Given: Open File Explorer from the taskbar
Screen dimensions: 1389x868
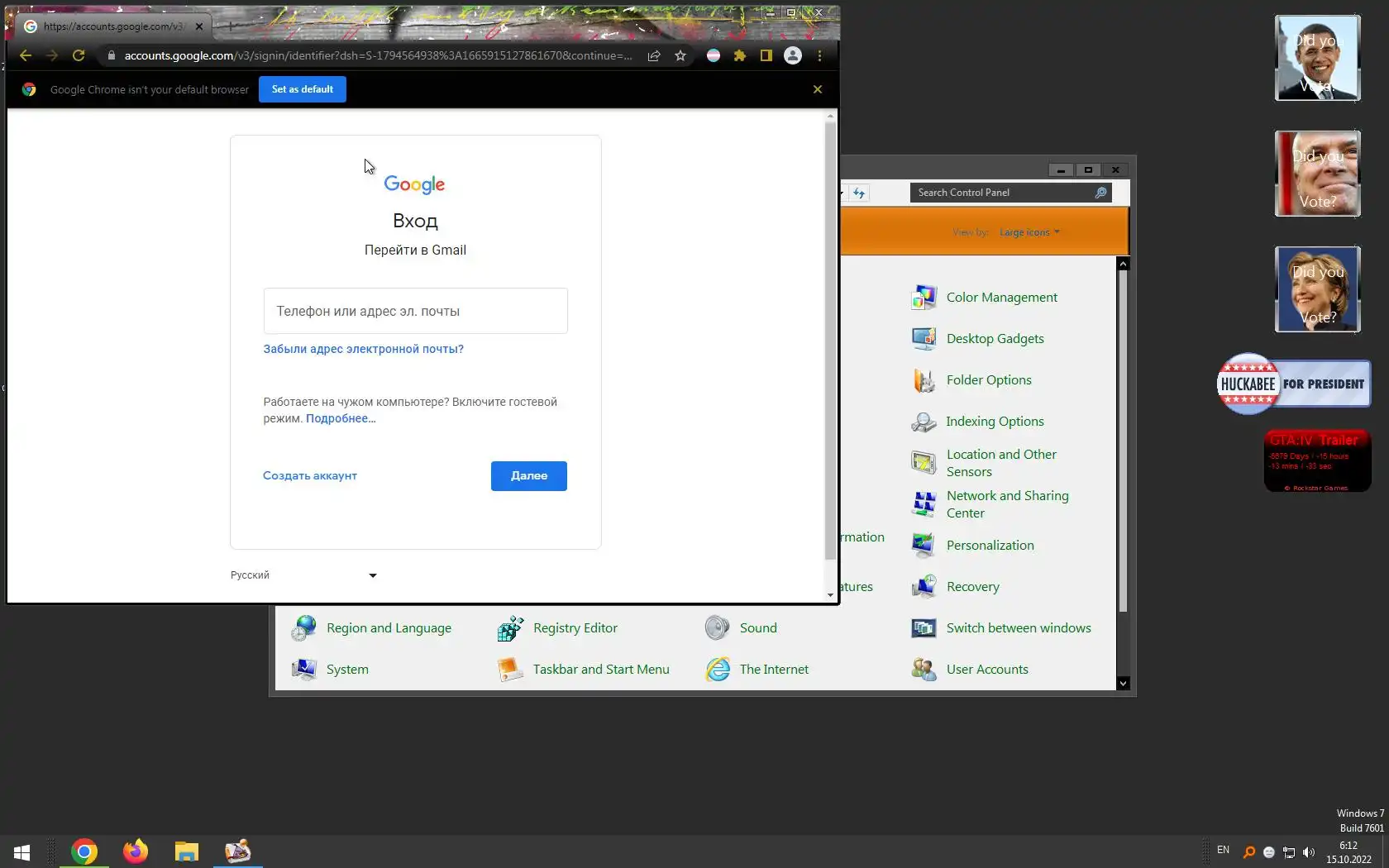Looking at the screenshot, I should click(186, 851).
